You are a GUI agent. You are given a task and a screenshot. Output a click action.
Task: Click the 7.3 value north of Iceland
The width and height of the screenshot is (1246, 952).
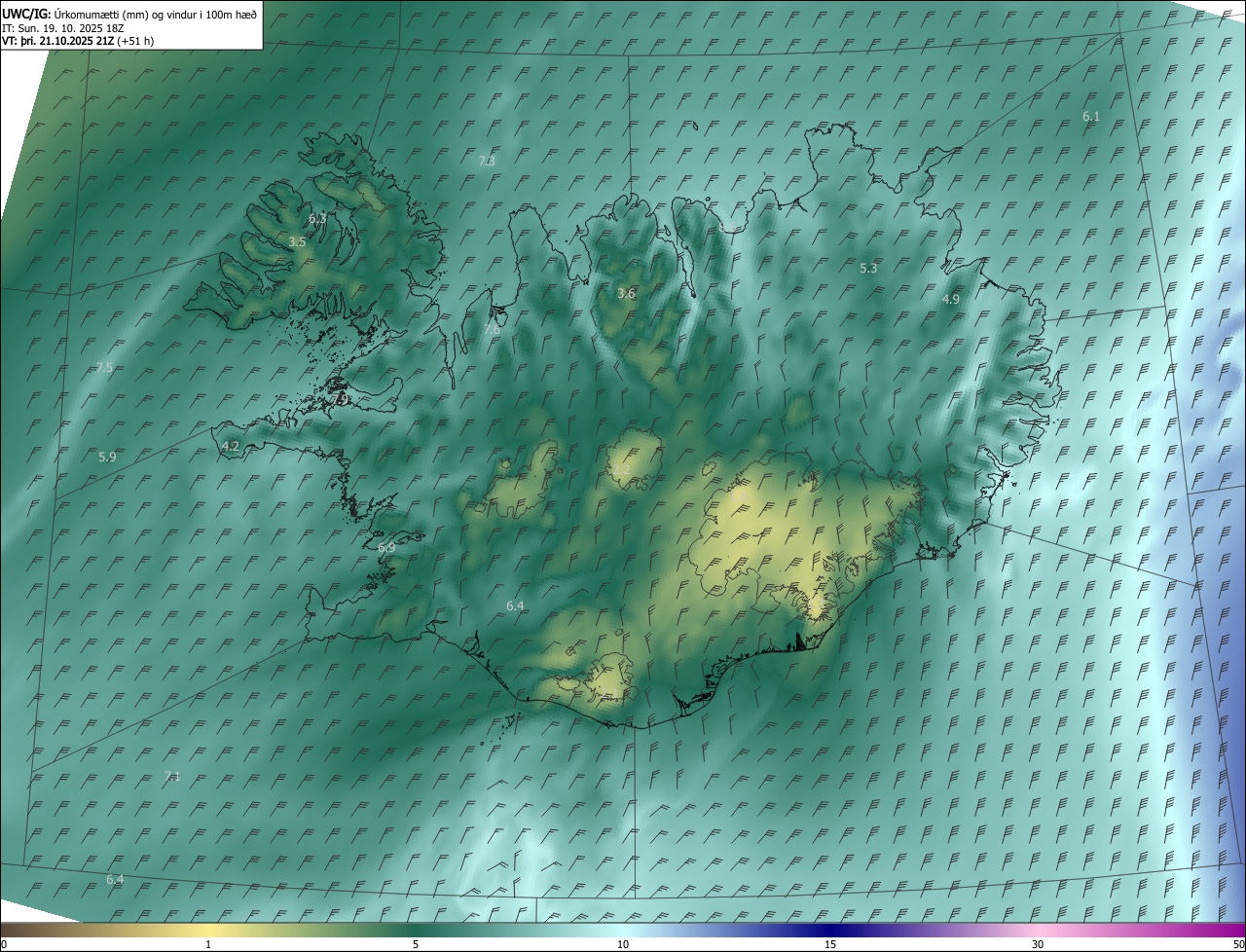point(488,162)
